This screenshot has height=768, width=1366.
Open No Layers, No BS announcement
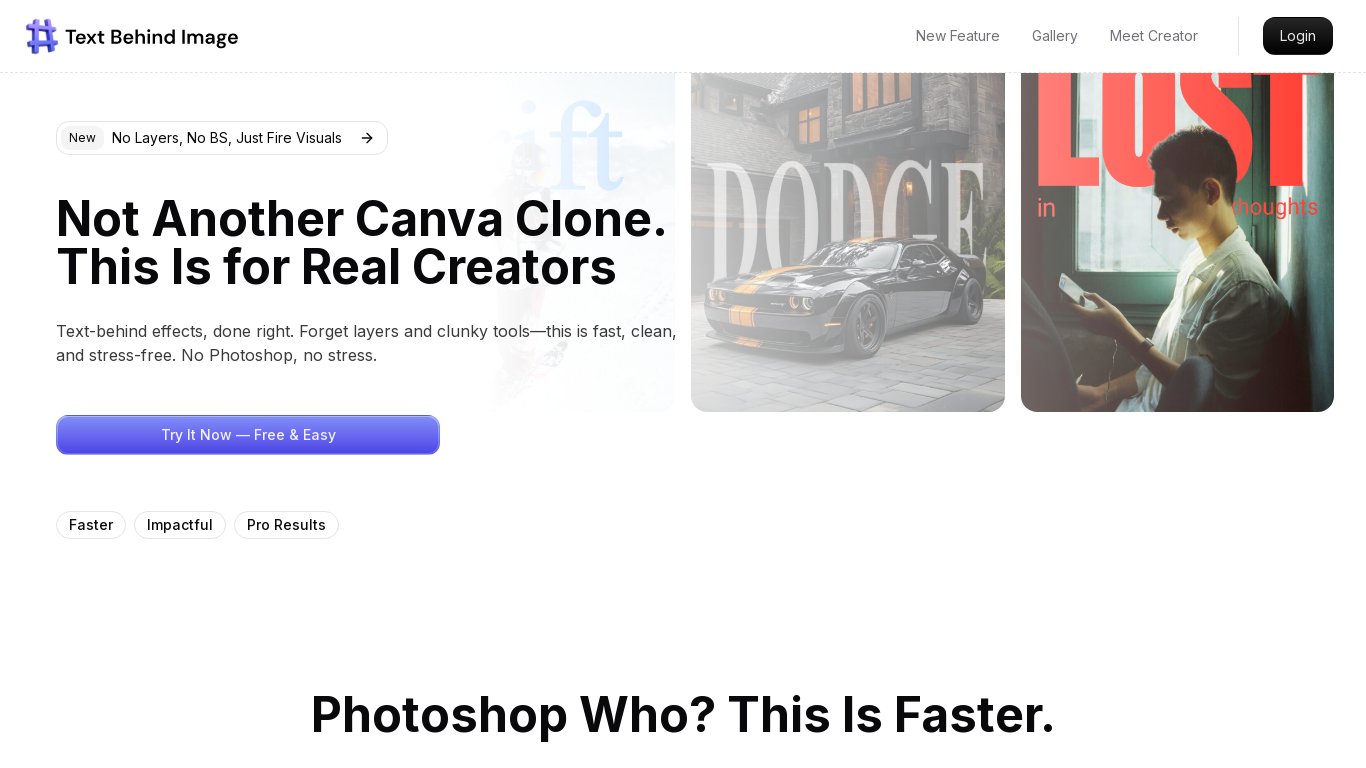click(222, 138)
